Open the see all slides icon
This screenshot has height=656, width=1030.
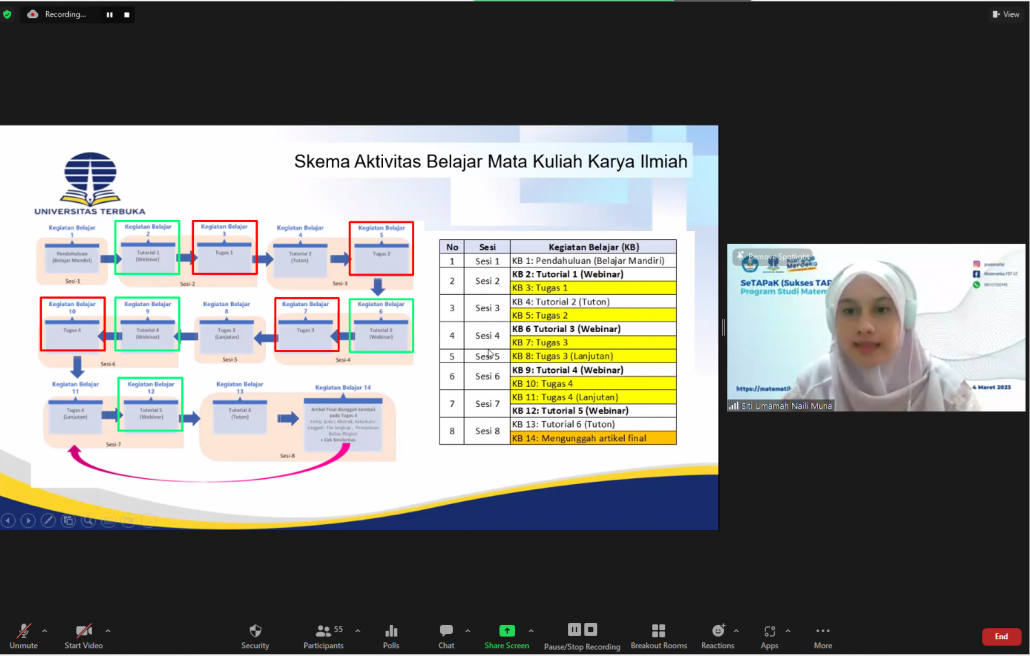point(68,521)
